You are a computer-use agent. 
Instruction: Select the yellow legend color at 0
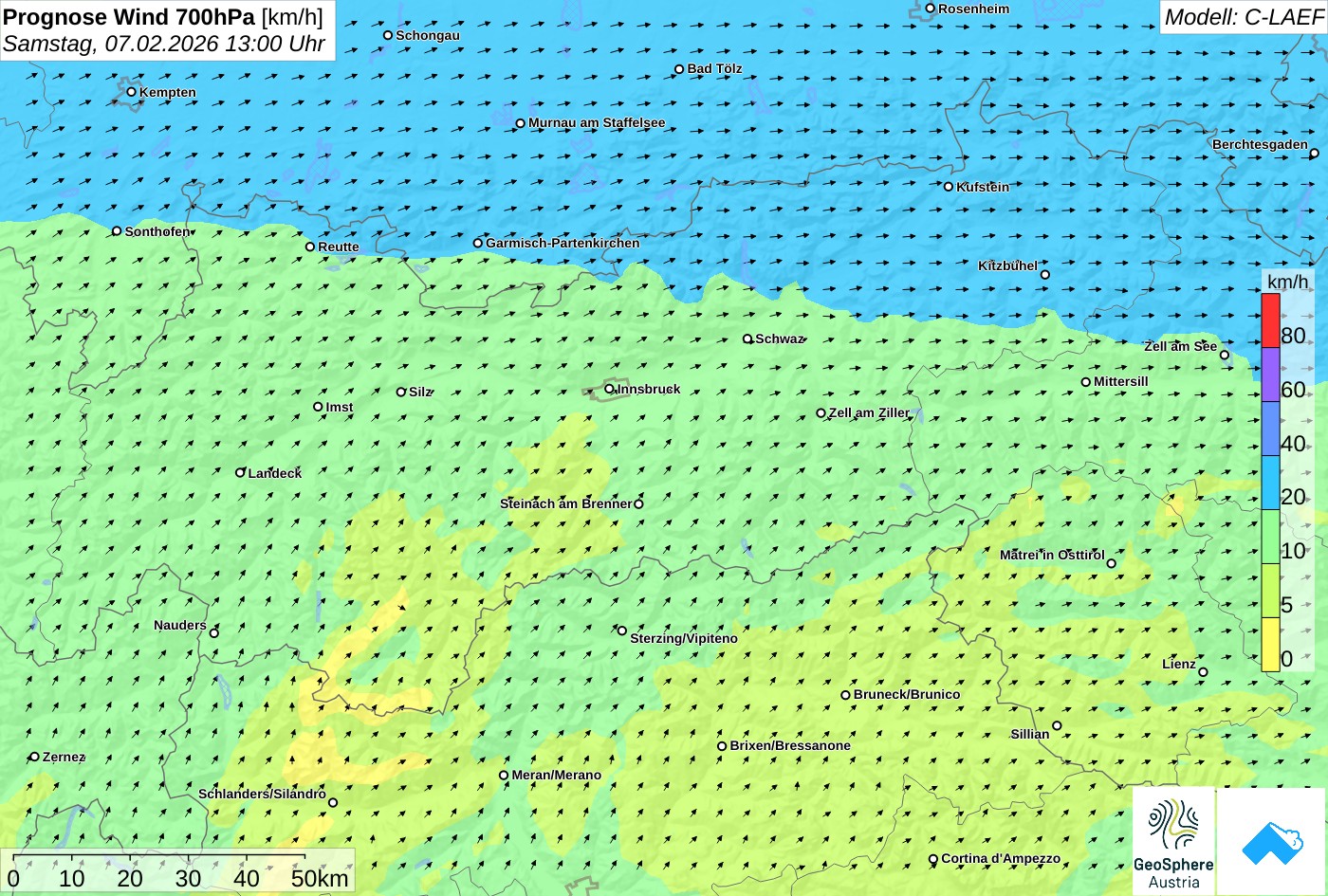click(x=1270, y=644)
